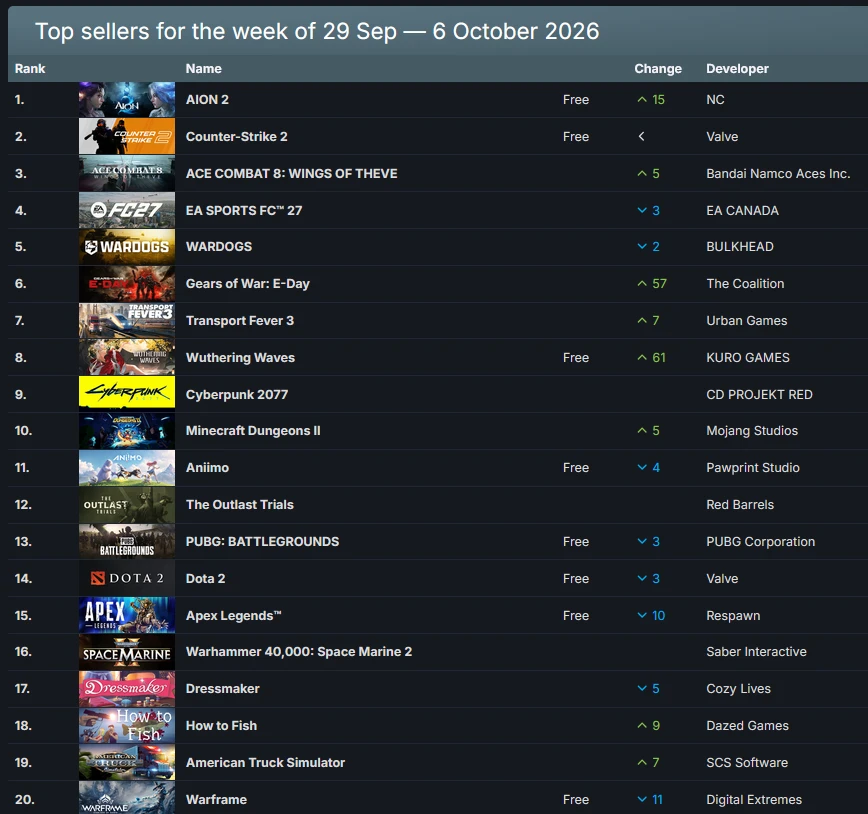Click the green up arrow beside 15
The image size is (868, 814).
642,100
